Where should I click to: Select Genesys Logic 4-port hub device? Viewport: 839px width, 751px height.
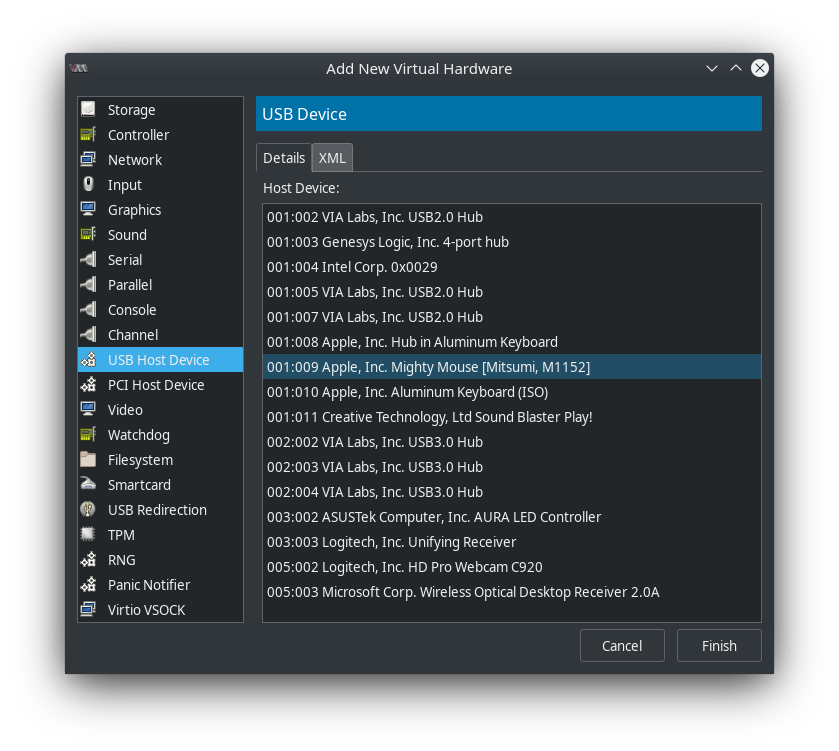512,242
